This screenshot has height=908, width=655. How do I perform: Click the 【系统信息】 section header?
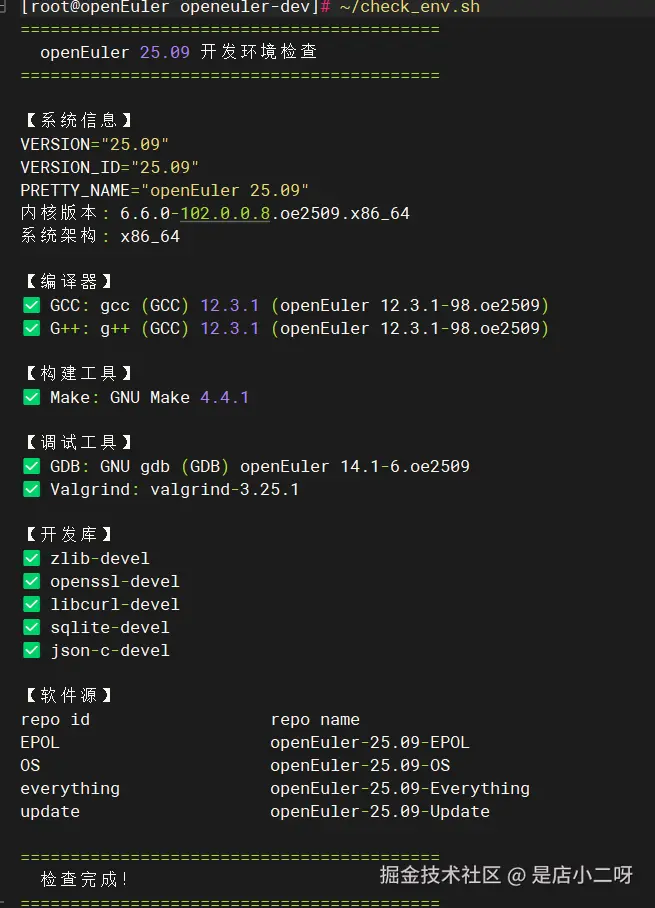point(77,121)
